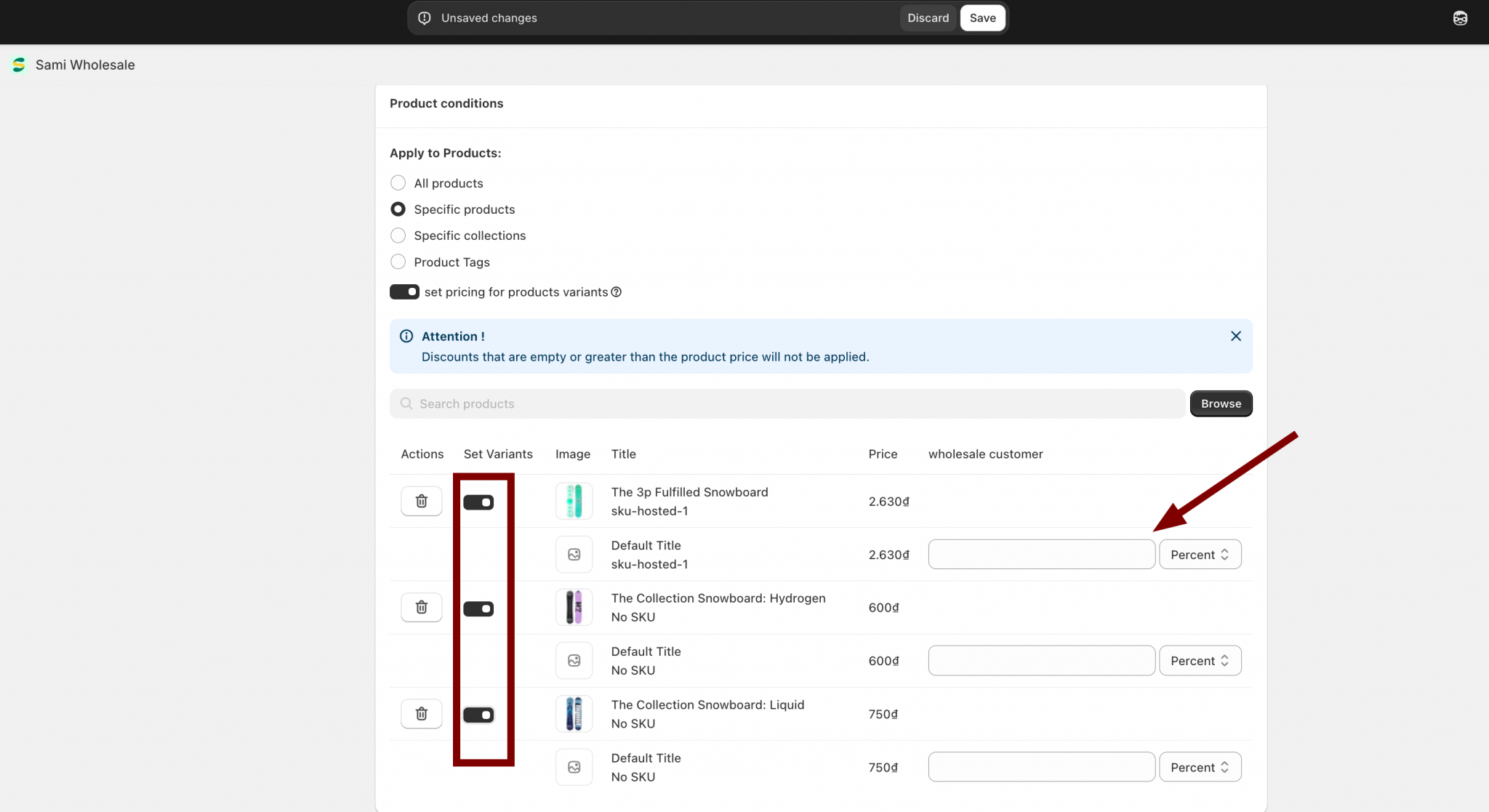Choose Specific collections radio button
Screen dimensions: 1489x812
point(398,236)
